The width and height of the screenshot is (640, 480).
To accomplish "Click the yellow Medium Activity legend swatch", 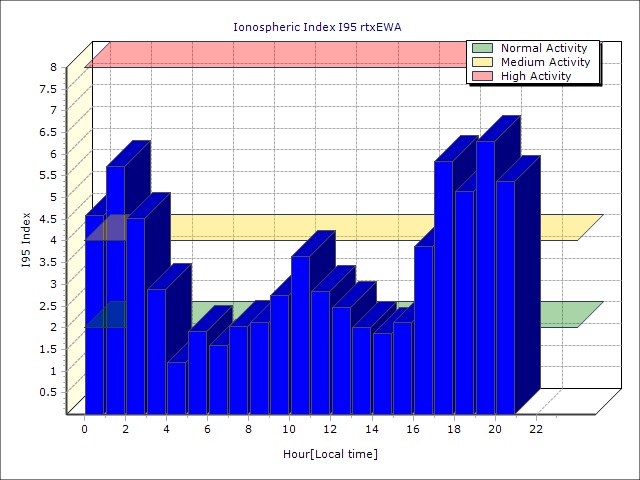I will tap(482, 62).
